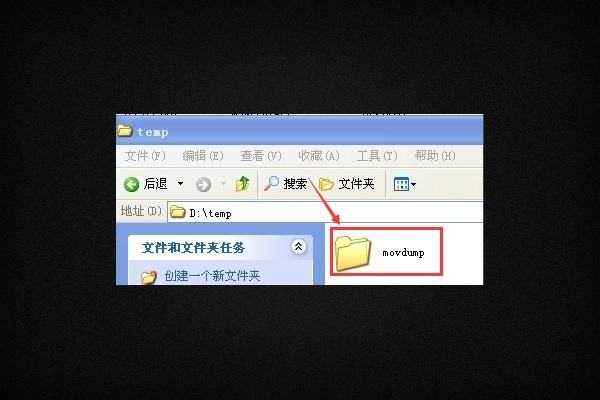The image size is (600, 400).
Task: Click the D:\temp address field
Action: tap(325, 212)
